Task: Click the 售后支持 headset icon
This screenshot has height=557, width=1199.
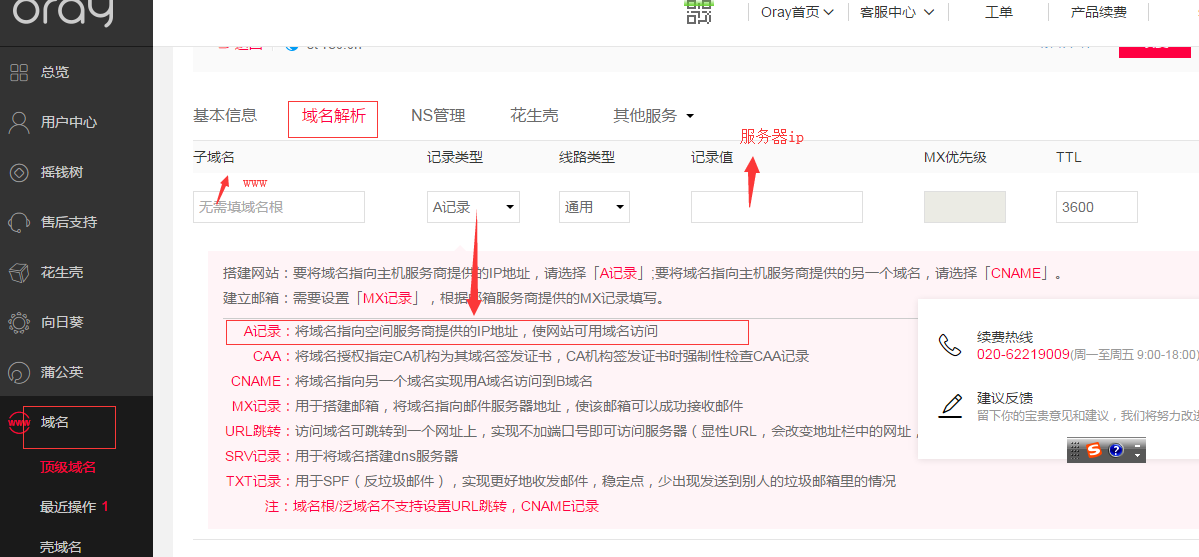Action: pyautogui.click(x=18, y=223)
